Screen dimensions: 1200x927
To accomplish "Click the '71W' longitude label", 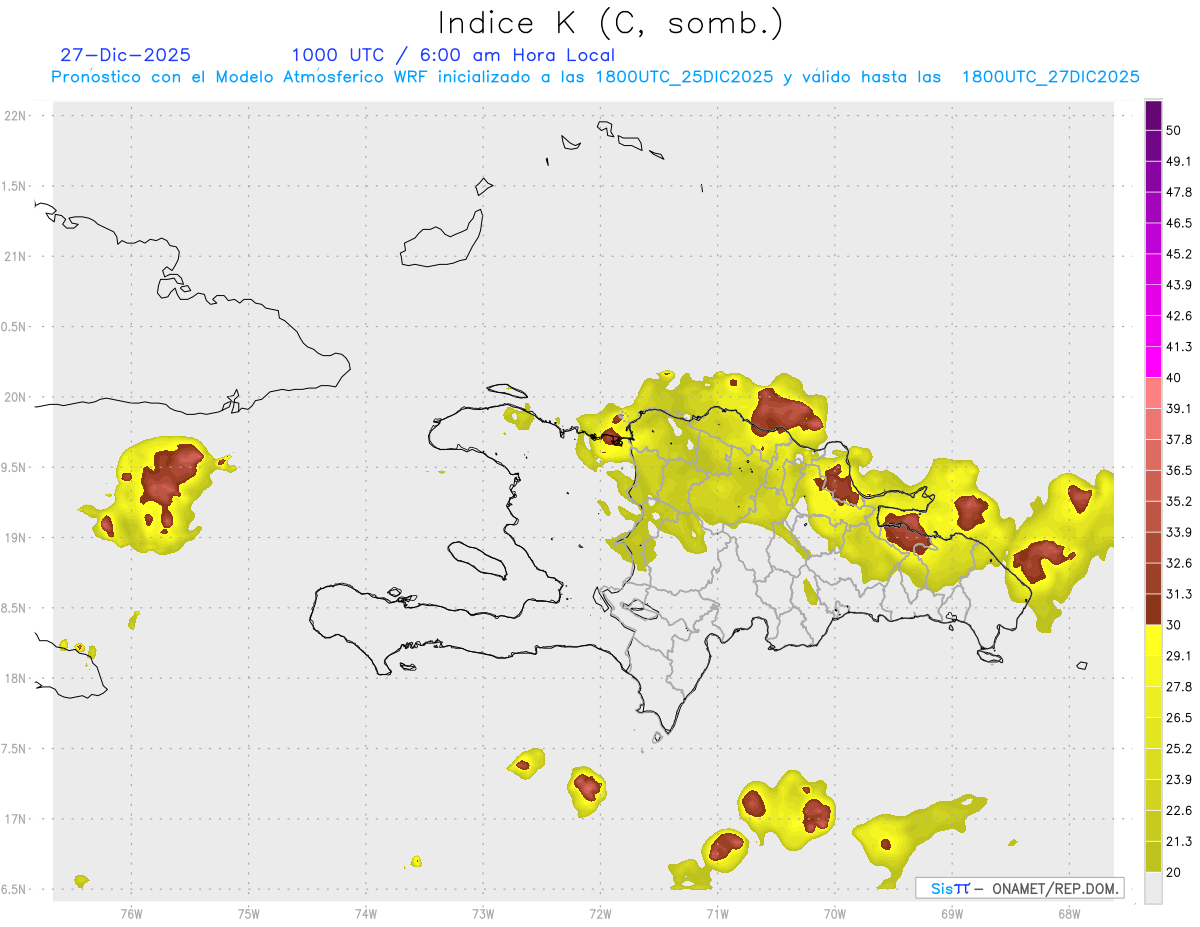I will click(x=717, y=913).
